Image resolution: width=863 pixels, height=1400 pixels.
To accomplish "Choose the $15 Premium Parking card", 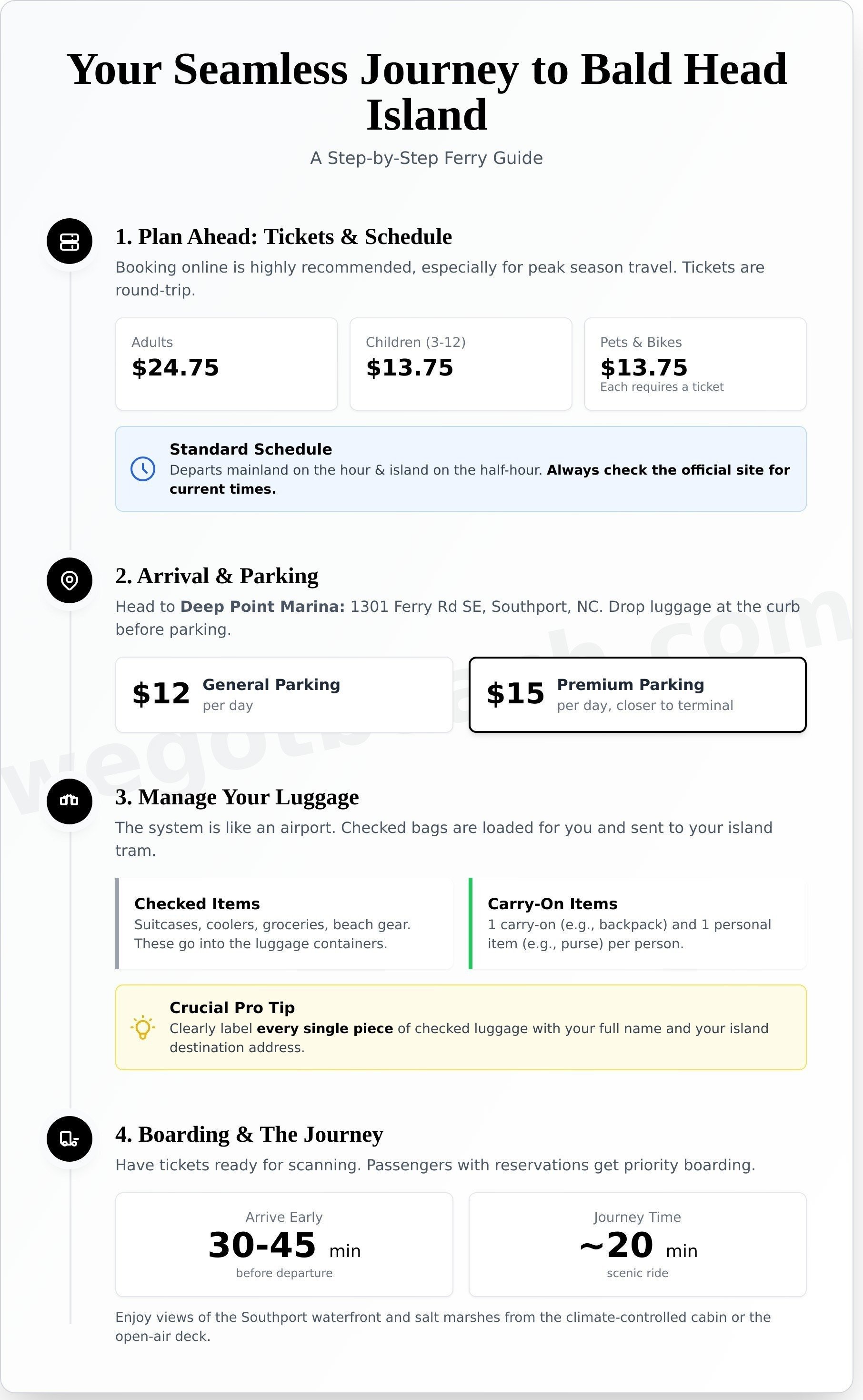I will coord(638,694).
